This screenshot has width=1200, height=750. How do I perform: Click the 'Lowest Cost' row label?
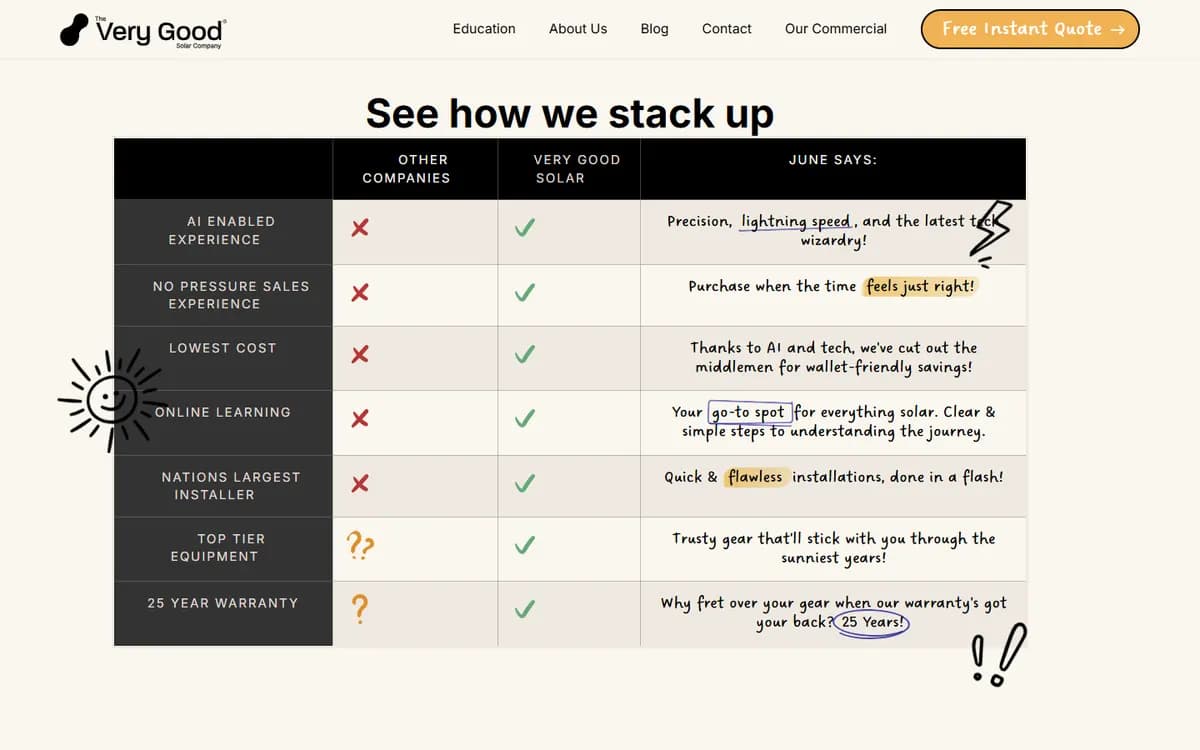coord(222,348)
